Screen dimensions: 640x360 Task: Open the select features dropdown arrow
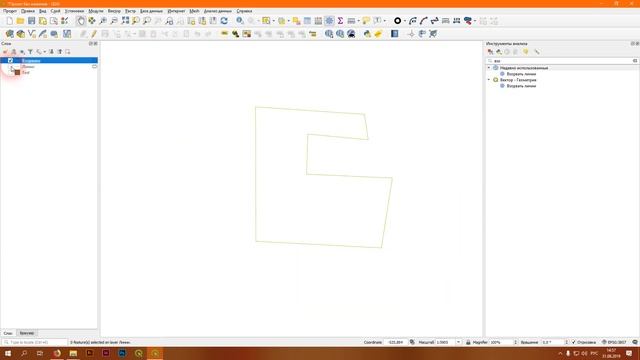[x=273, y=21]
